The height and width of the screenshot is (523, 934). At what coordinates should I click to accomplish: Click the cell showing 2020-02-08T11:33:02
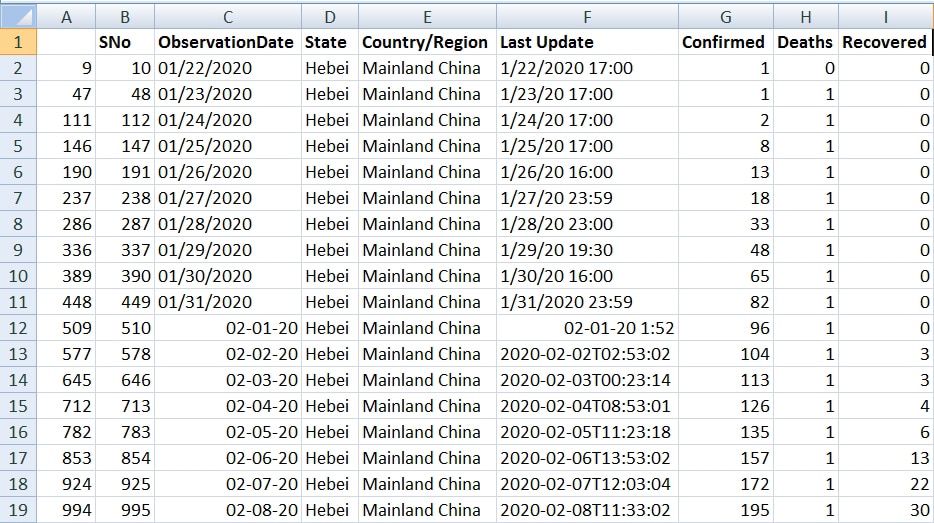click(x=585, y=510)
